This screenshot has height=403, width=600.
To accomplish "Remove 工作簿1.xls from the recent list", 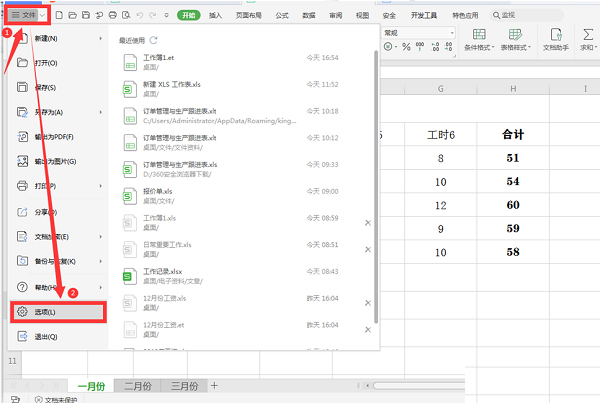I will pyautogui.click(x=367, y=222).
